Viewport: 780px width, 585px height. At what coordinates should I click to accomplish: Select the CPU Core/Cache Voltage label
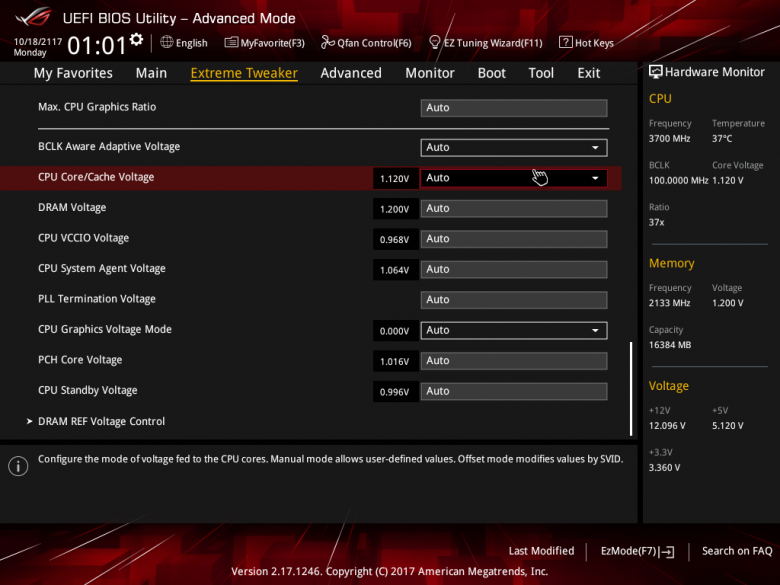pyautogui.click(x=96, y=177)
